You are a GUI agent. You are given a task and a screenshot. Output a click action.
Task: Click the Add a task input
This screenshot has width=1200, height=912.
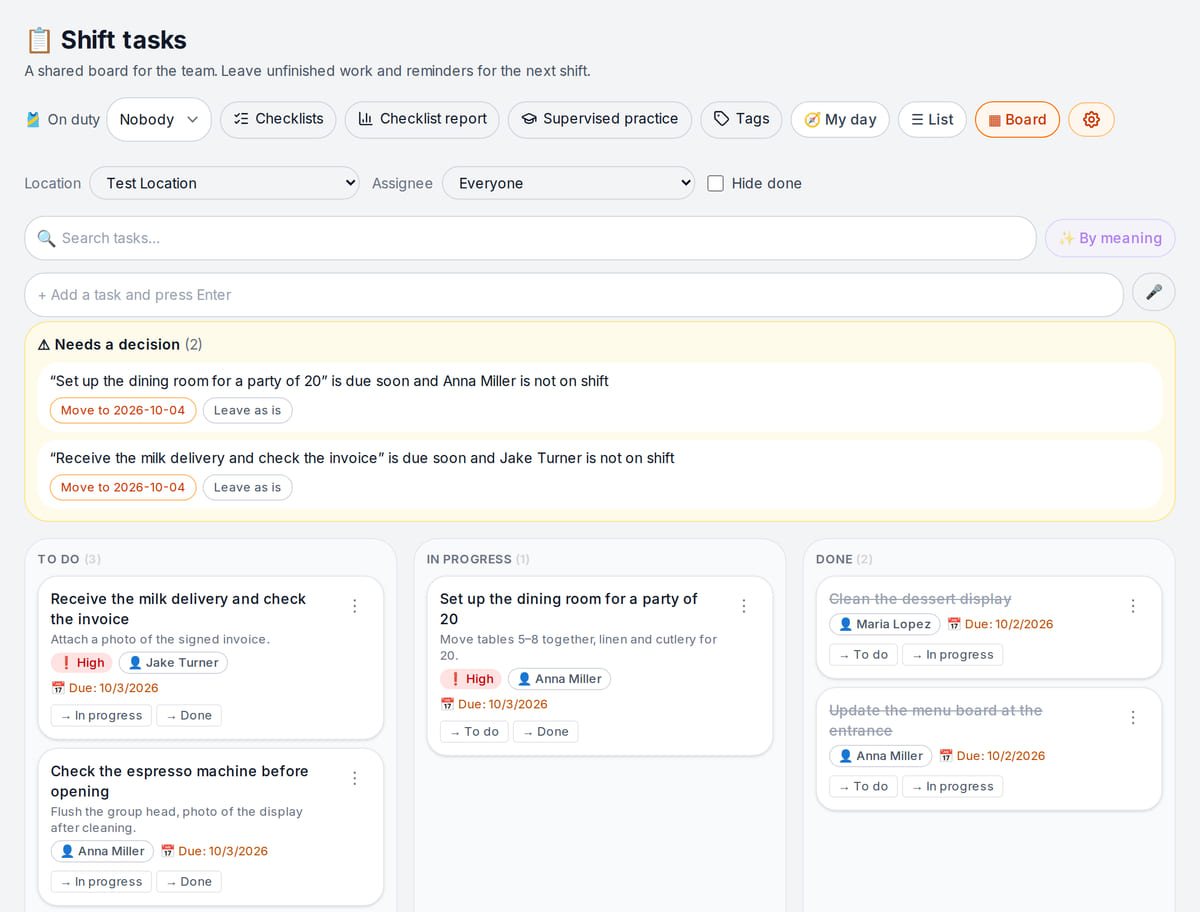[574, 294]
